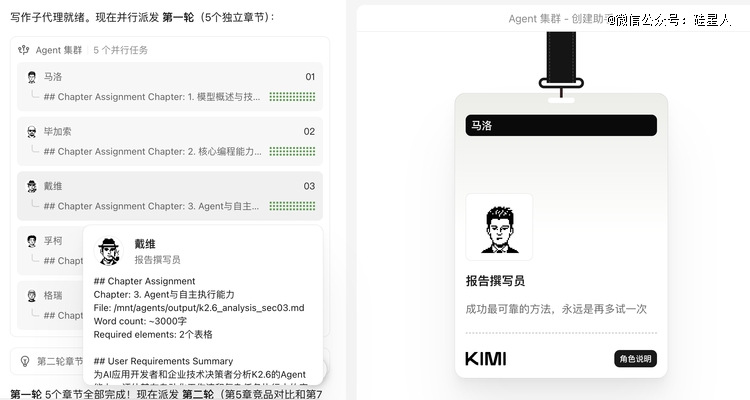The height and width of the screenshot is (400, 750).
Task: Click 格瑞's avatar icon
Action: point(32,296)
